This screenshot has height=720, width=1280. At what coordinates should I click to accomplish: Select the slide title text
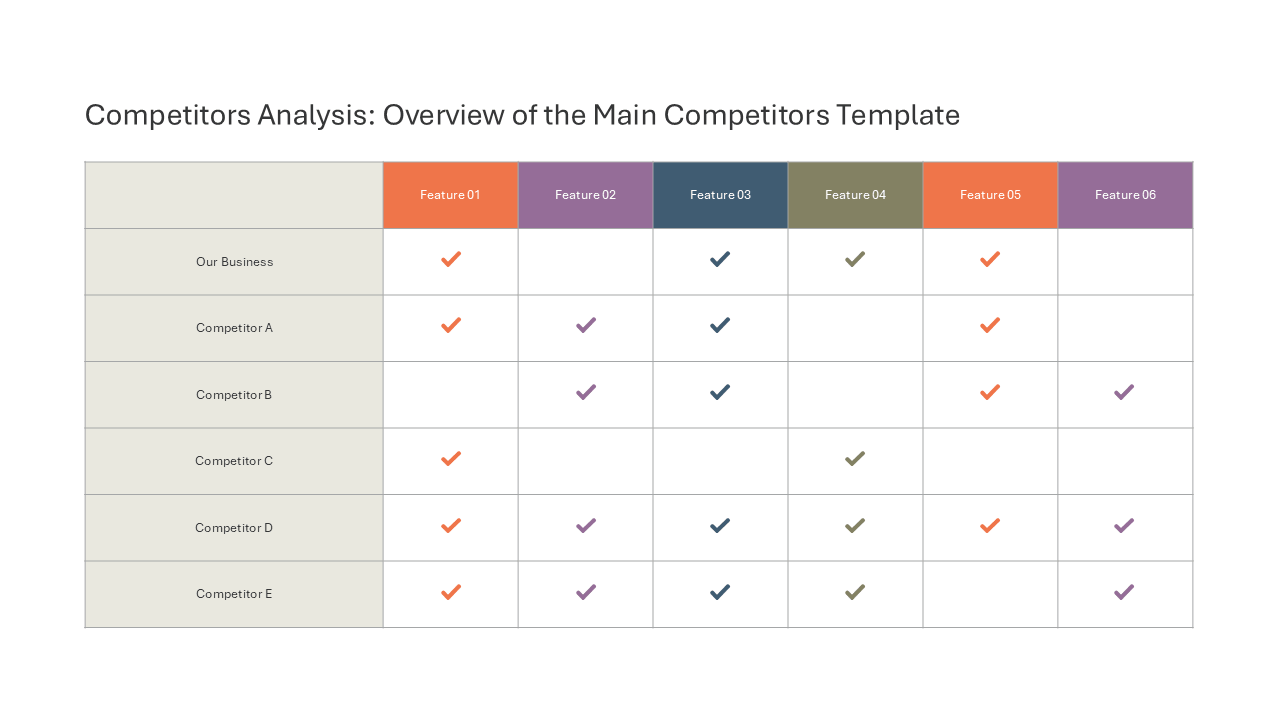pos(522,115)
